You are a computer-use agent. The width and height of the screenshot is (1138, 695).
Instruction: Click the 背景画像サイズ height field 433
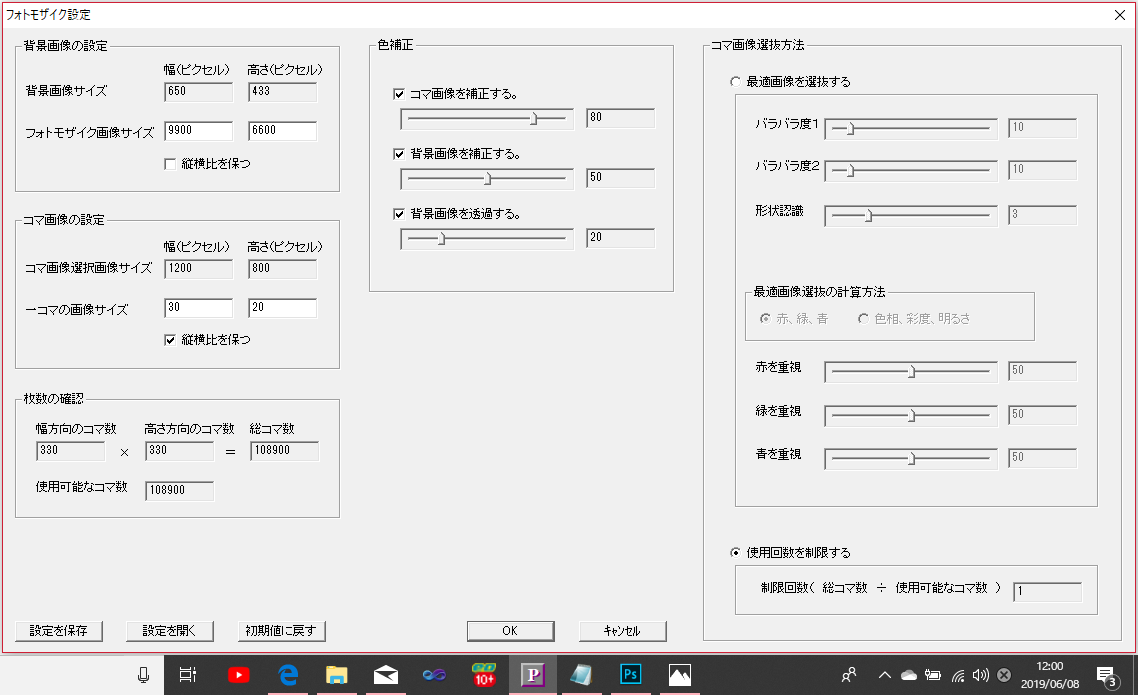(282, 91)
